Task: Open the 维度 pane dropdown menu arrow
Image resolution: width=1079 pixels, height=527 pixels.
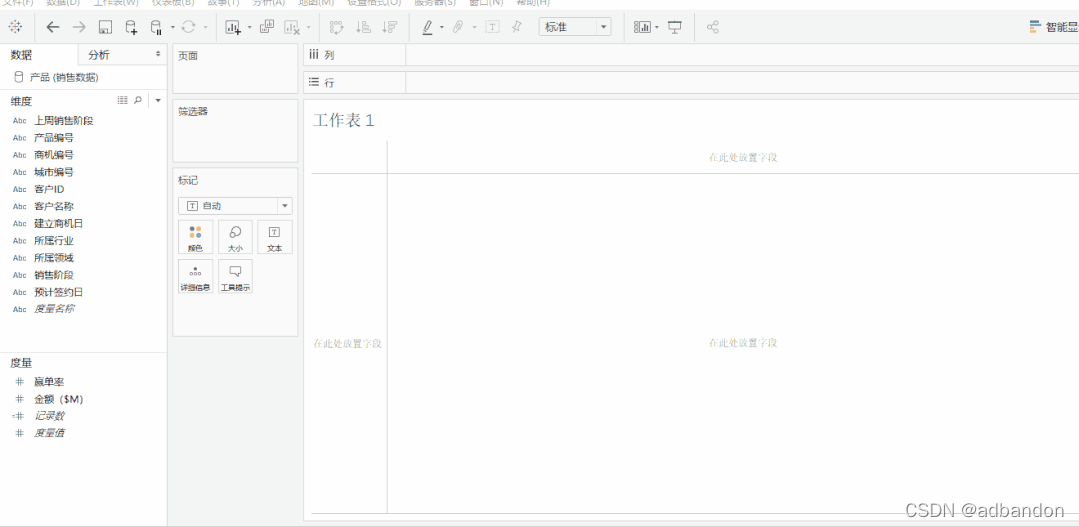Action: tap(158, 100)
